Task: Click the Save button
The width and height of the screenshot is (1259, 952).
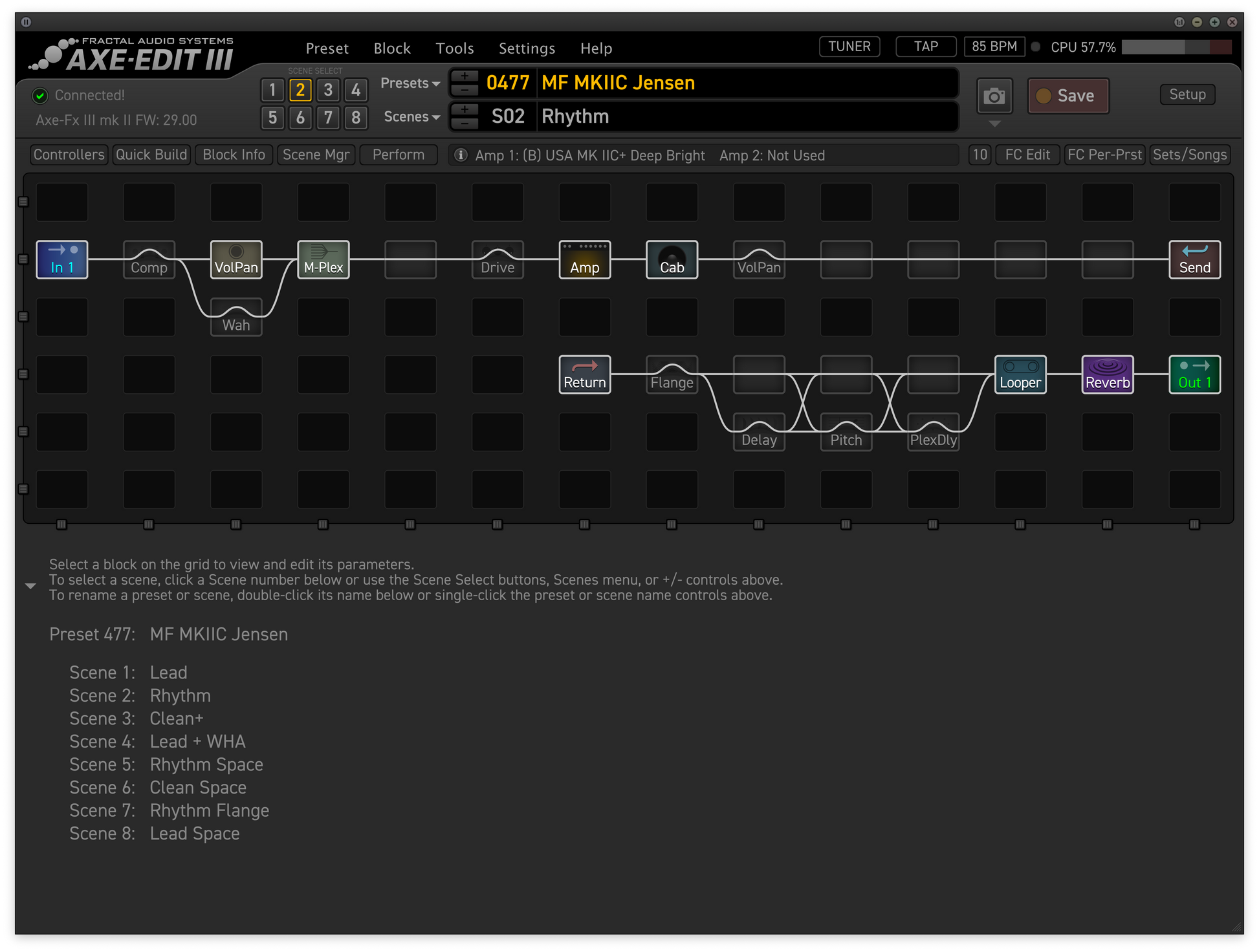Action: click(x=1068, y=96)
